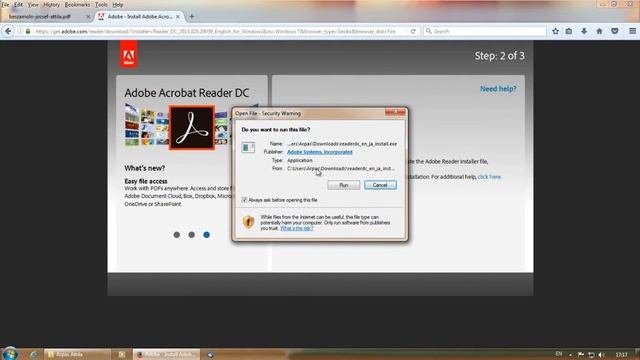Click Cancel in the security warning dialog
The image size is (640, 360).
(x=380, y=185)
